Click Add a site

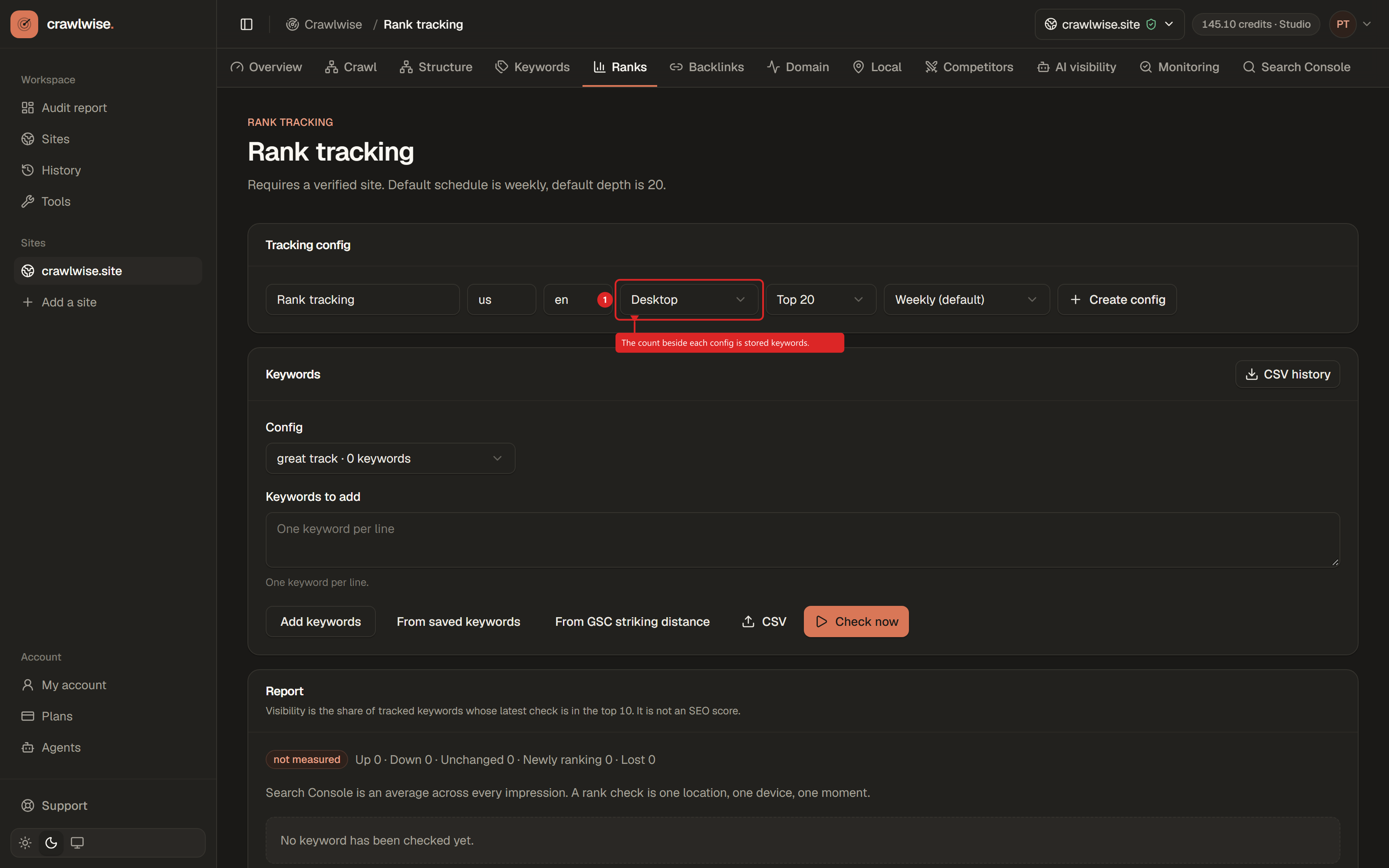(108, 302)
